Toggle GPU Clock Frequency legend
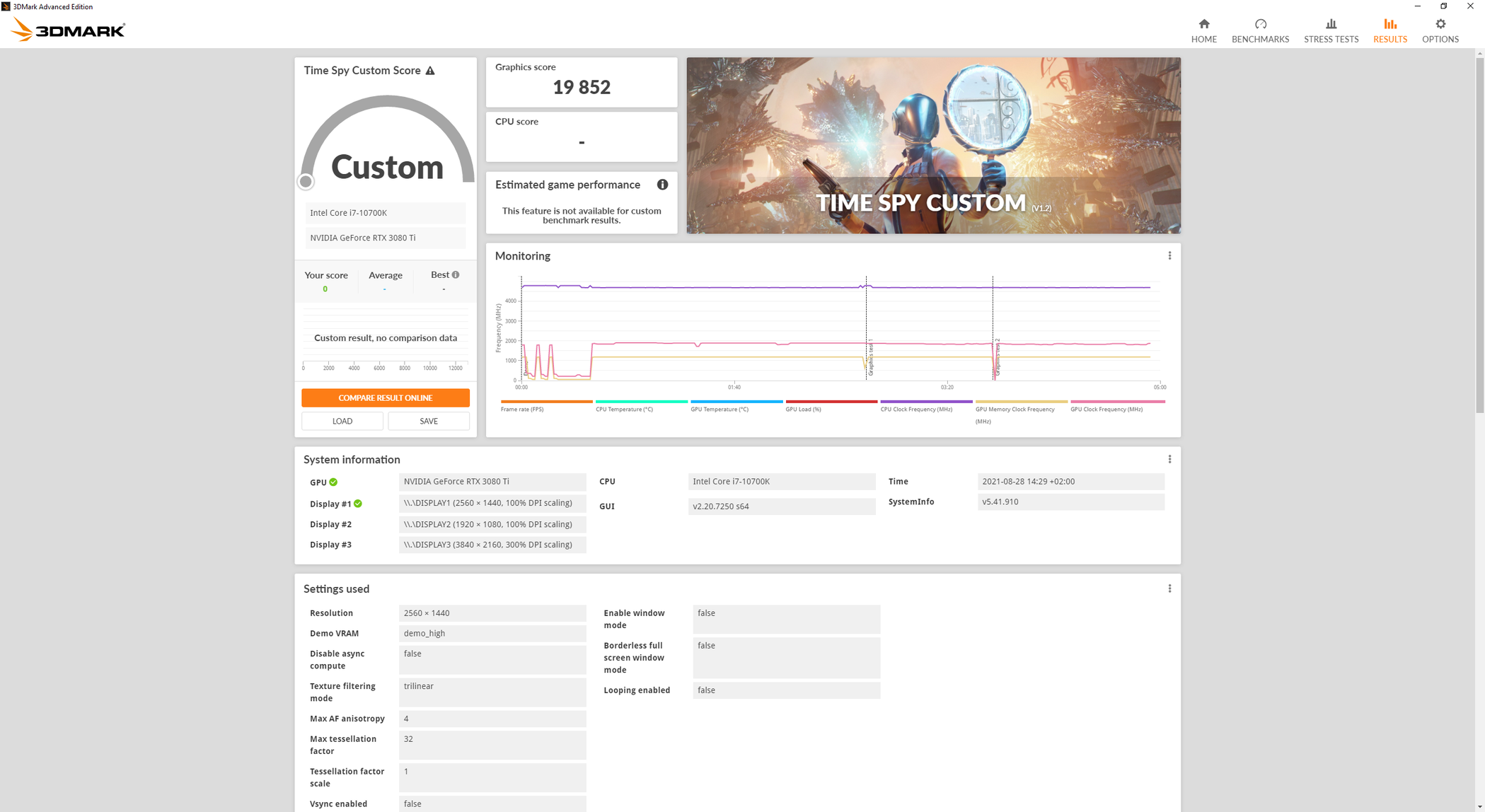This screenshot has width=1485, height=812. pyautogui.click(x=1117, y=406)
